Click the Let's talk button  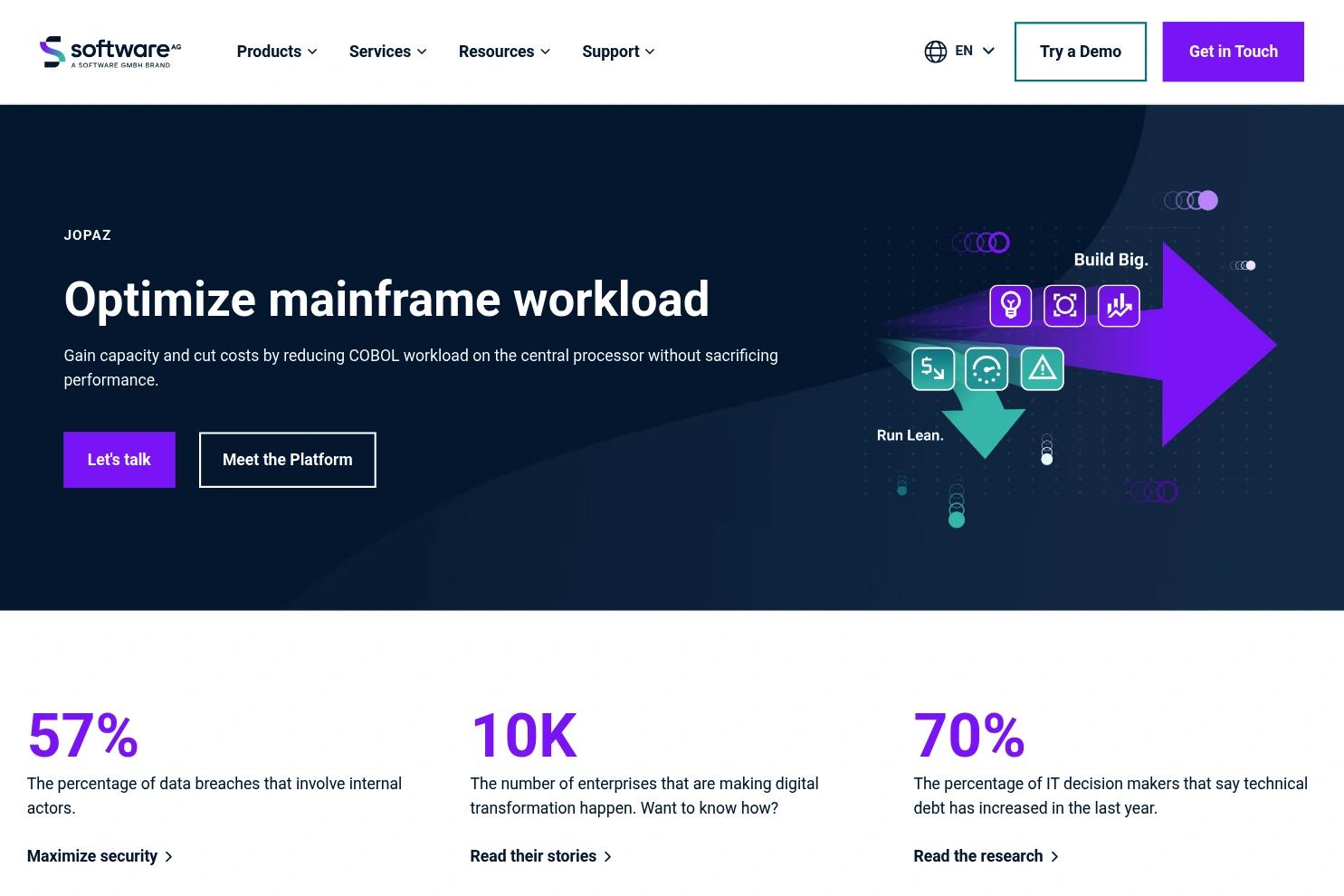tap(119, 460)
